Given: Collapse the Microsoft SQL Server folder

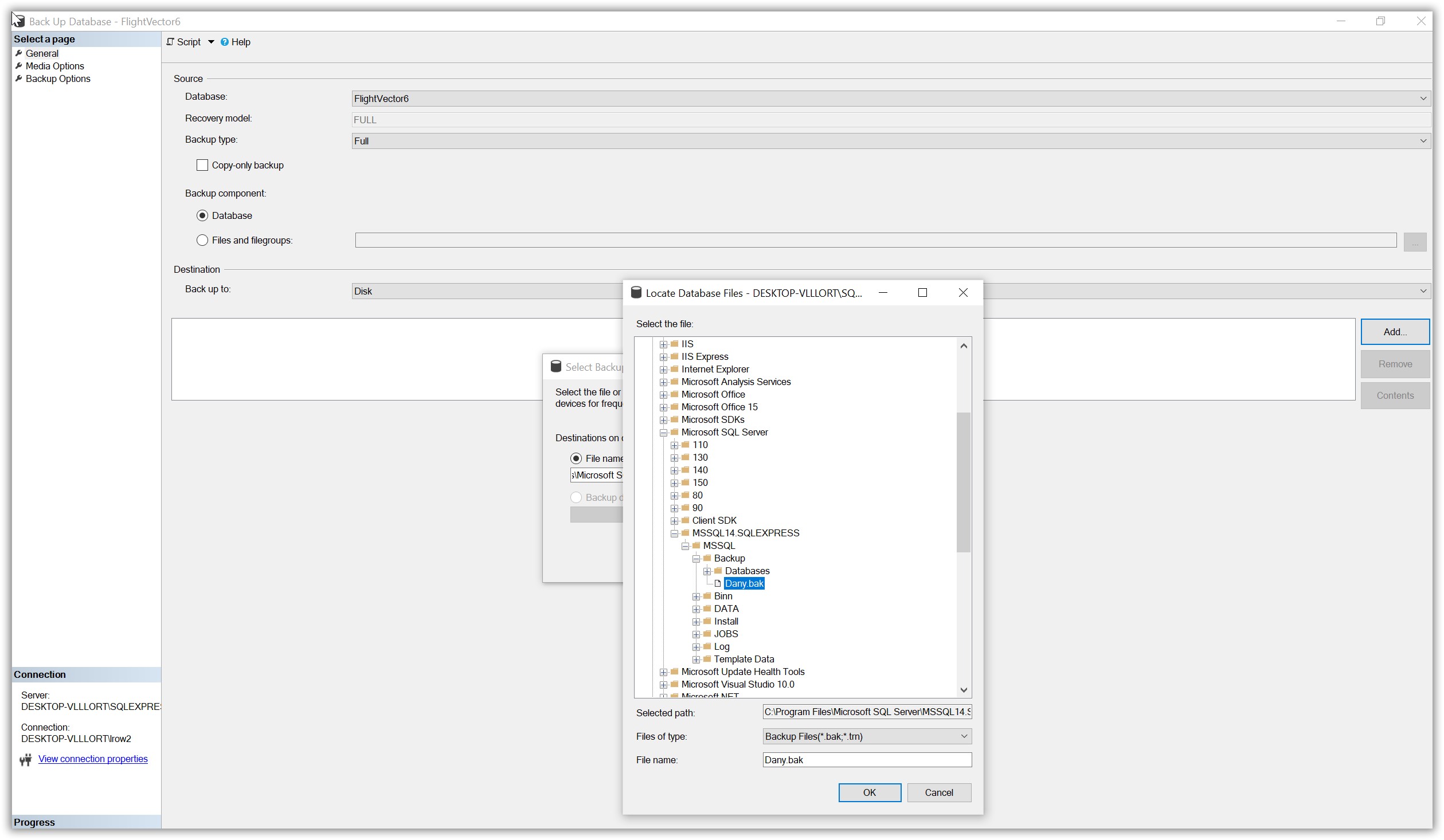Looking at the screenshot, I should (663, 433).
